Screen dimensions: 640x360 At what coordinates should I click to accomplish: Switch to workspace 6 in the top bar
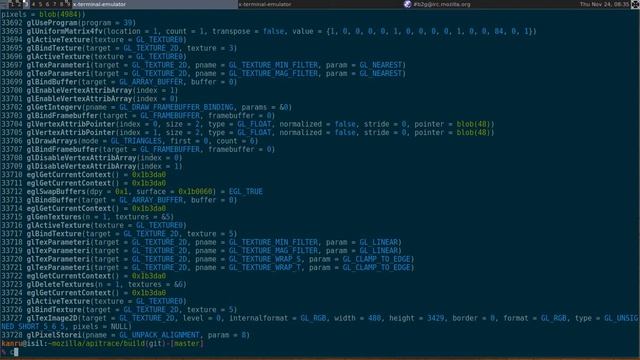tap(47, 4)
